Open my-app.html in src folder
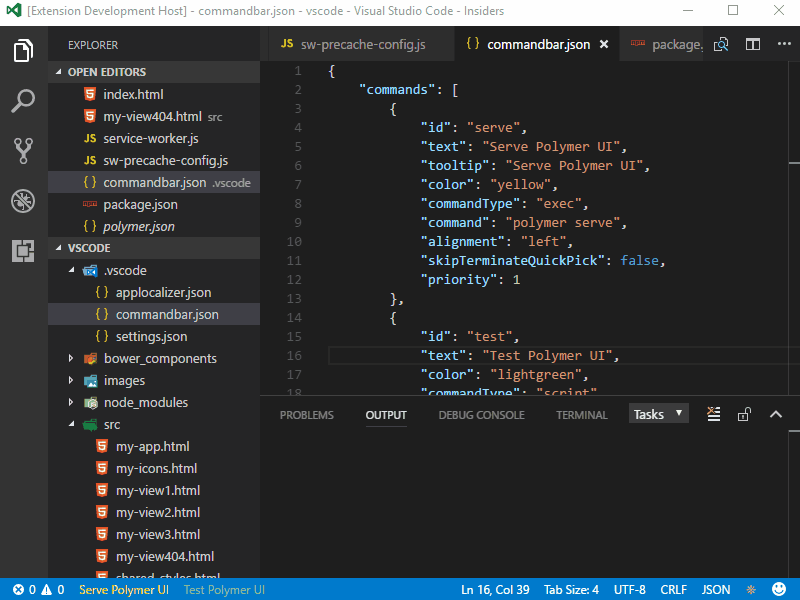 point(154,446)
